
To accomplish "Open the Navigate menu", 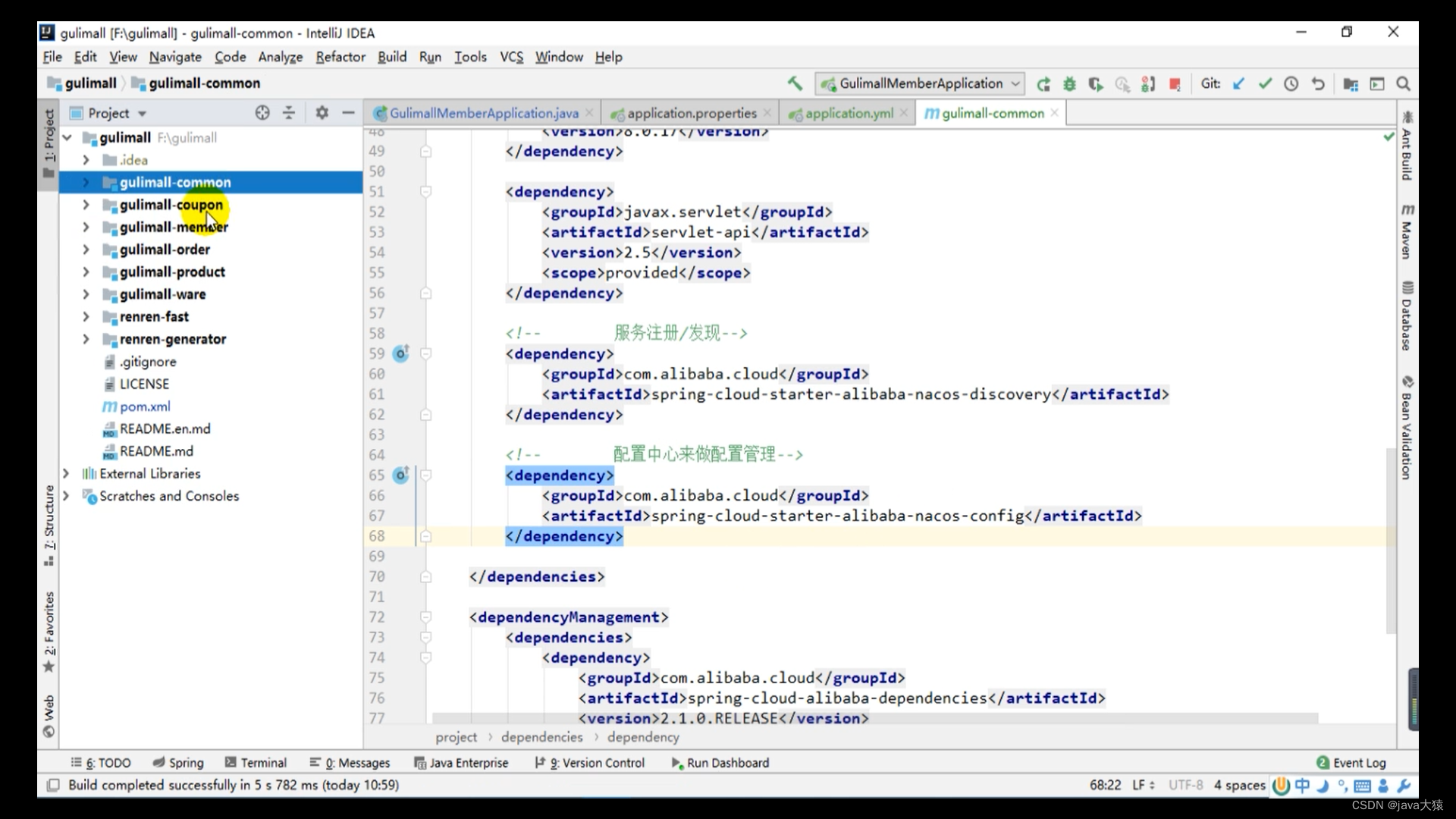I will (175, 57).
